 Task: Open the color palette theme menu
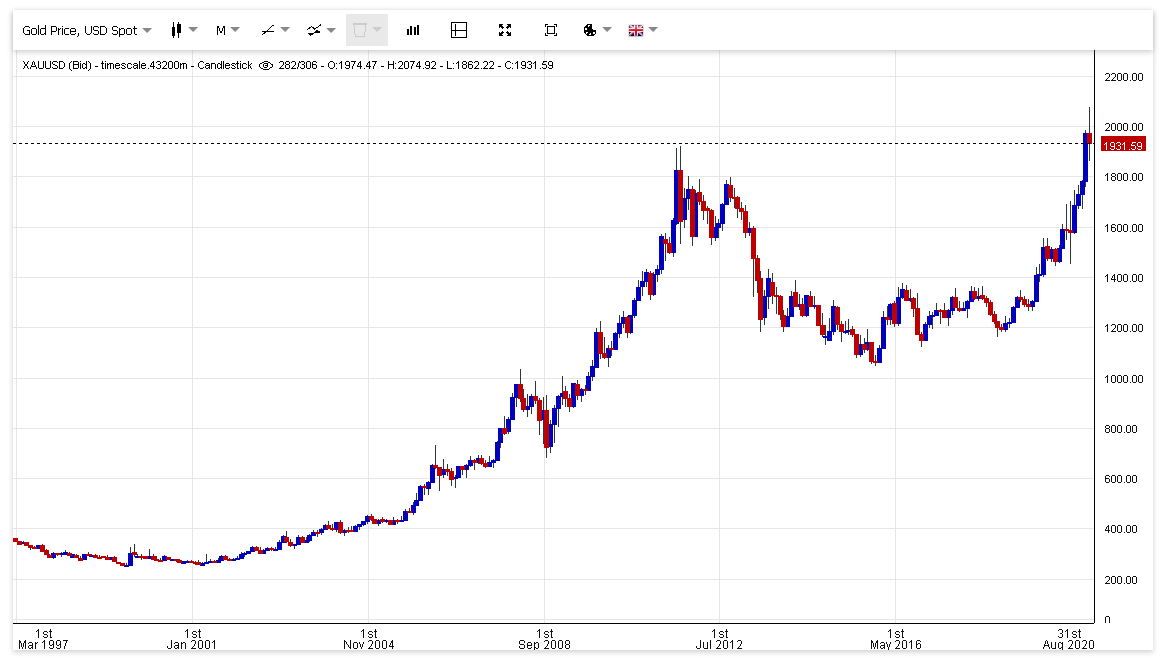(x=597, y=30)
